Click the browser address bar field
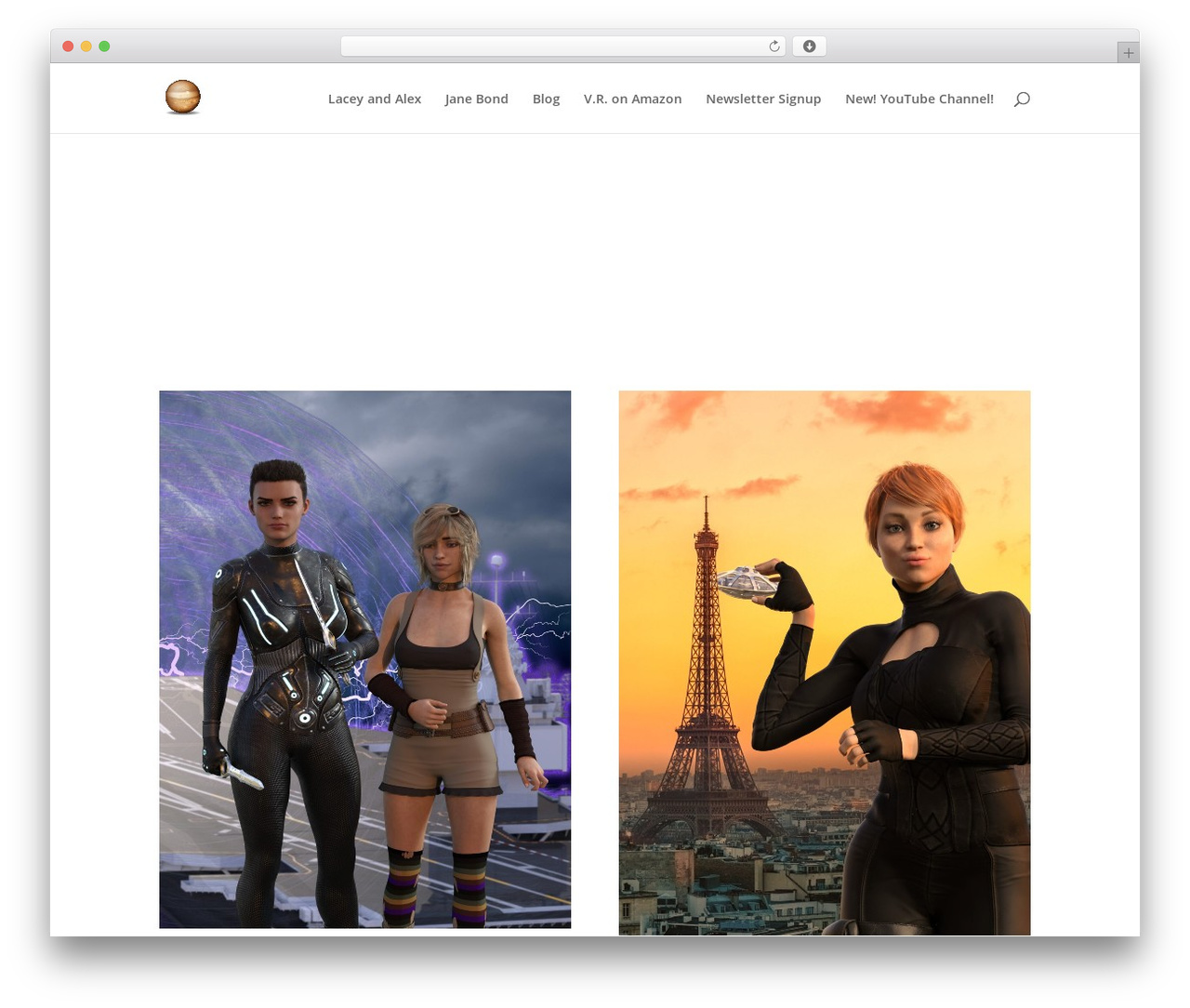 point(563,46)
